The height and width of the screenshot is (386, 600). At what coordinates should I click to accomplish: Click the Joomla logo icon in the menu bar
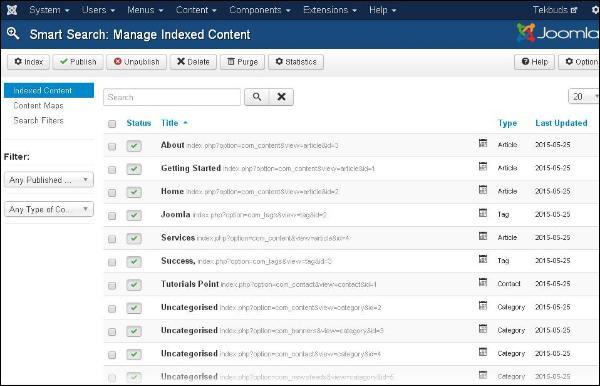(x=12, y=10)
